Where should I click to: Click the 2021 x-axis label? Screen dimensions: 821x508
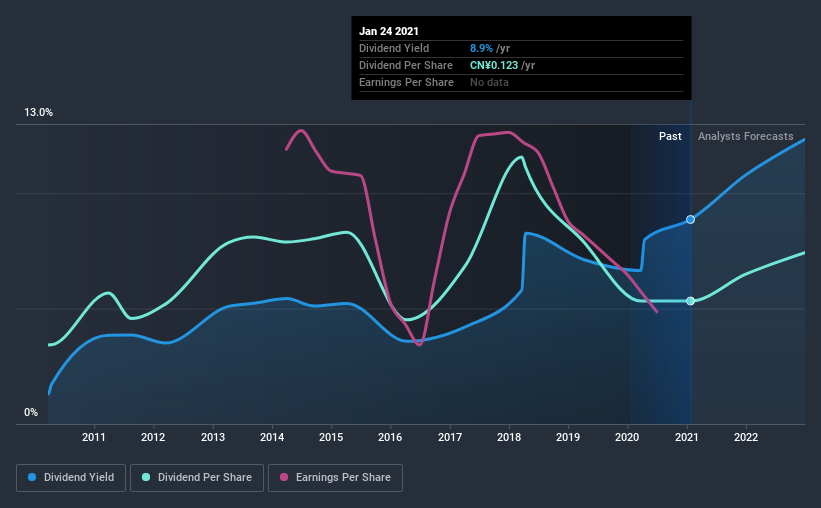point(686,437)
